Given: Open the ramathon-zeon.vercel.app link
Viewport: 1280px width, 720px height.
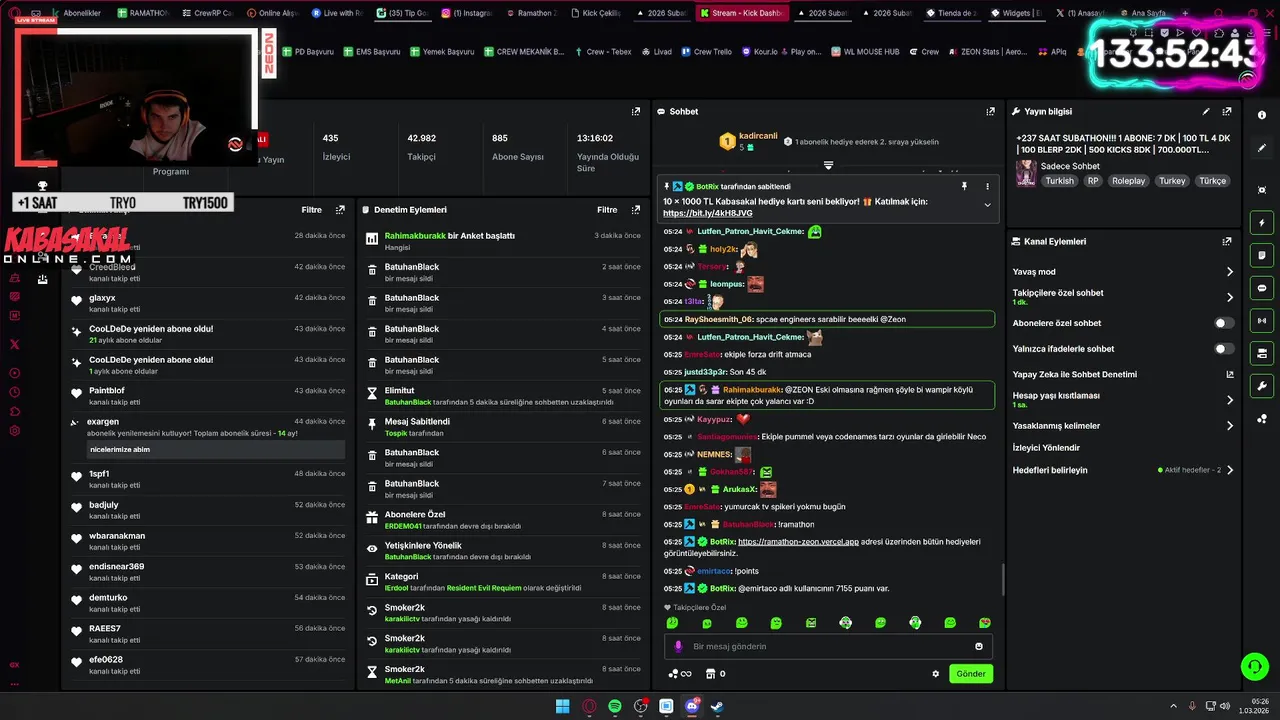Looking at the screenshot, I should coord(798,542).
